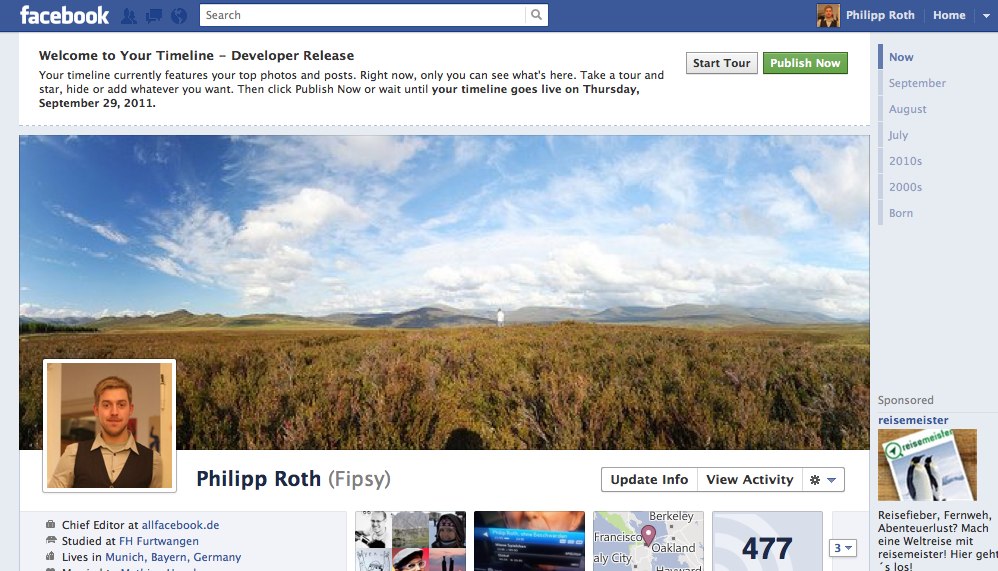Jump to July in timeline navigator

[898, 135]
